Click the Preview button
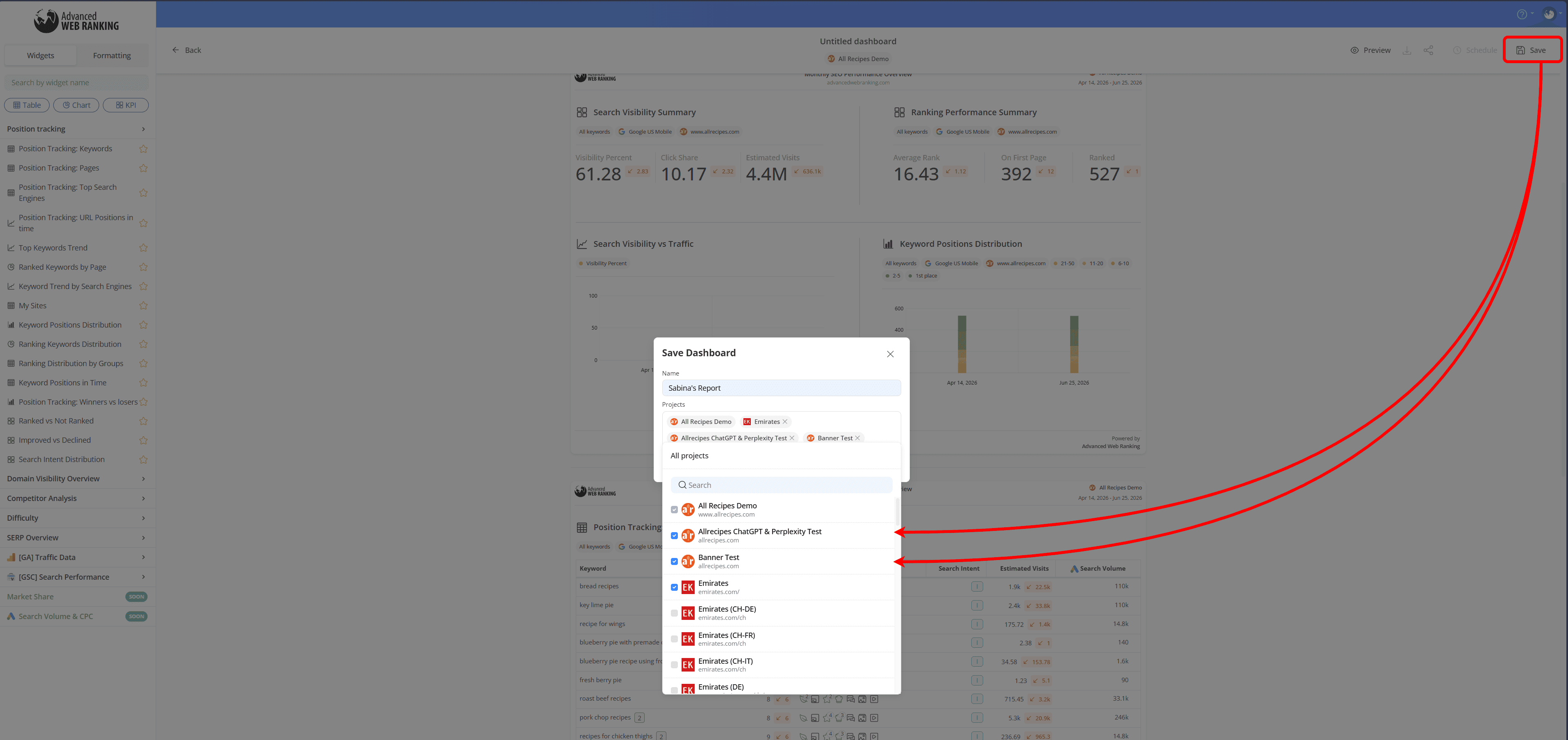Viewport: 1568px width, 740px height. tap(1370, 50)
